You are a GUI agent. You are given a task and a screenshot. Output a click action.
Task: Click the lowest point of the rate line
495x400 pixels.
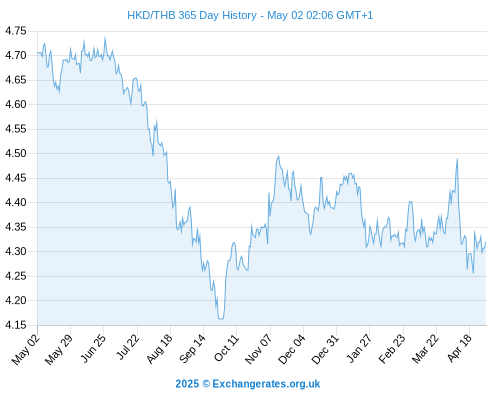point(221,319)
